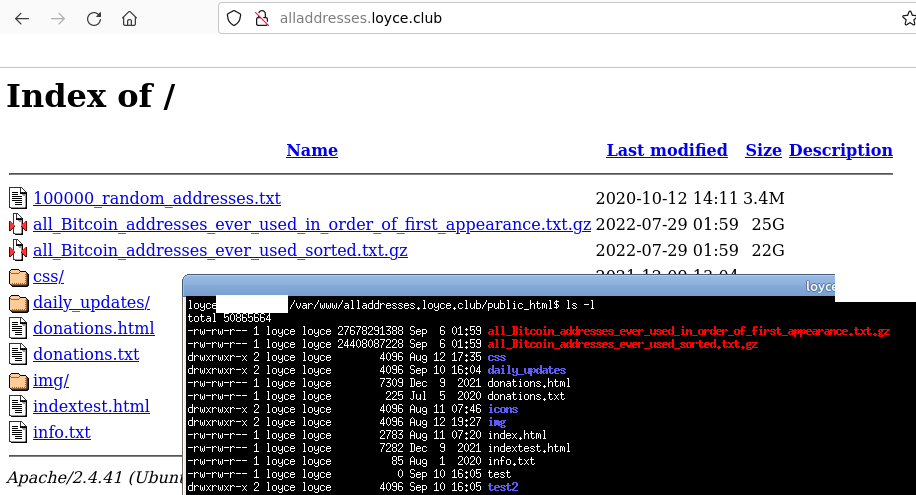This screenshot has width=916, height=495.
Task: Open the img/ directory link
Action: (x=51, y=380)
